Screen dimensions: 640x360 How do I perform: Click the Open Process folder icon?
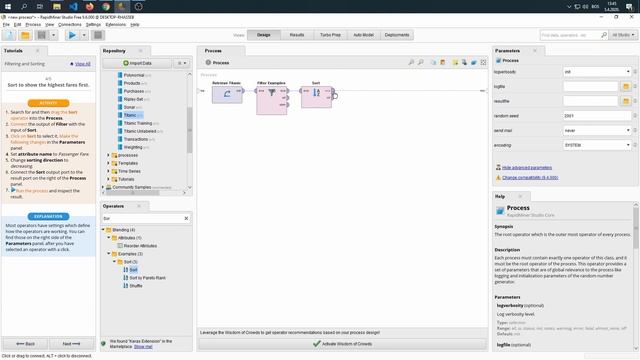(x=25, y=35)
